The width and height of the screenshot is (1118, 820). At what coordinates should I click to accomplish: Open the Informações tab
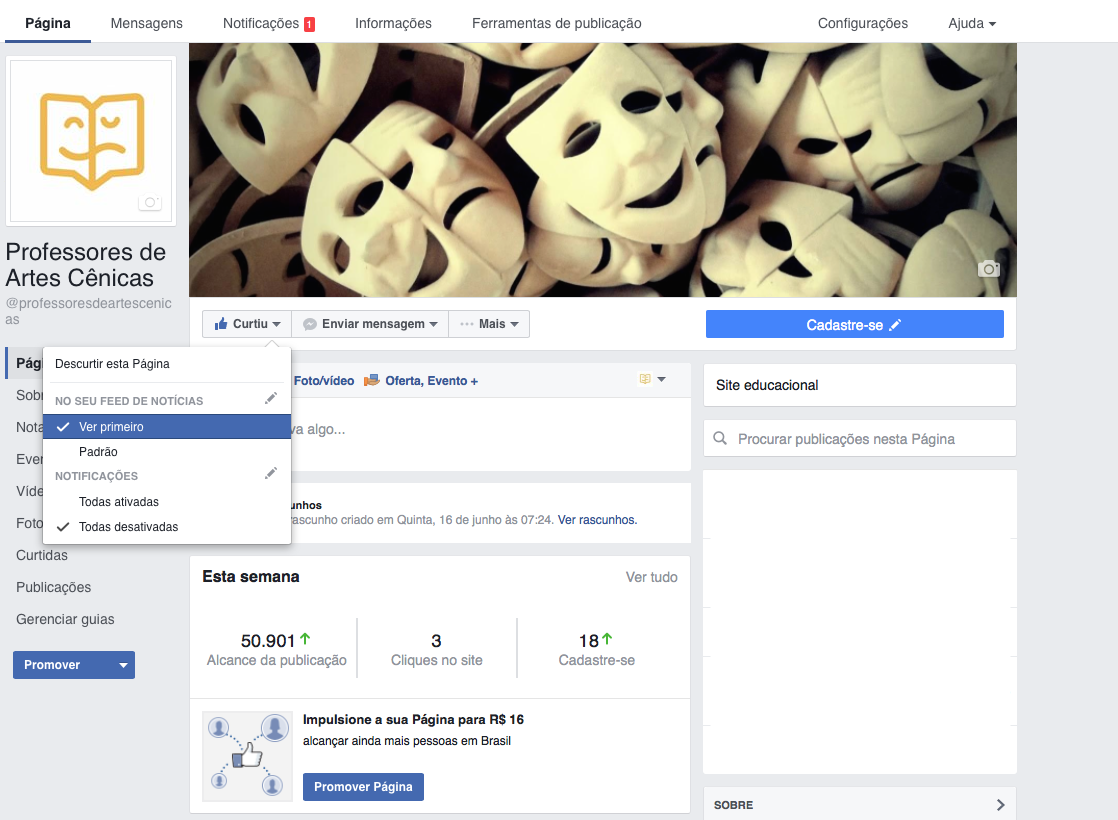click(x=394, y=23)
